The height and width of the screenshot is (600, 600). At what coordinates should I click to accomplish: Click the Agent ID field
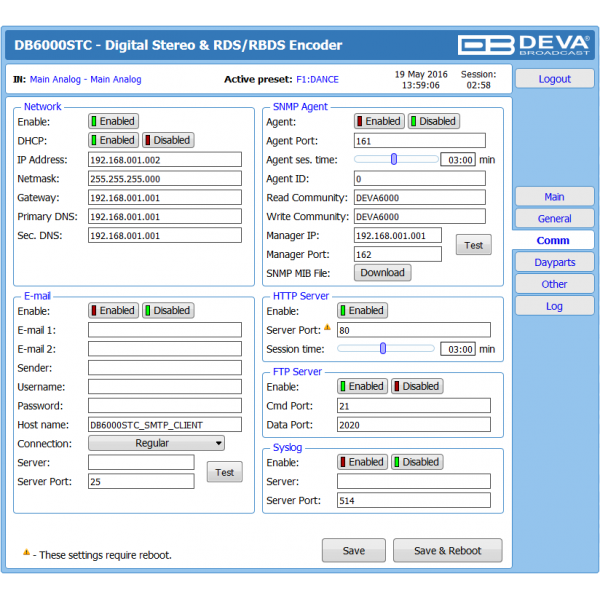click(420, 178)
